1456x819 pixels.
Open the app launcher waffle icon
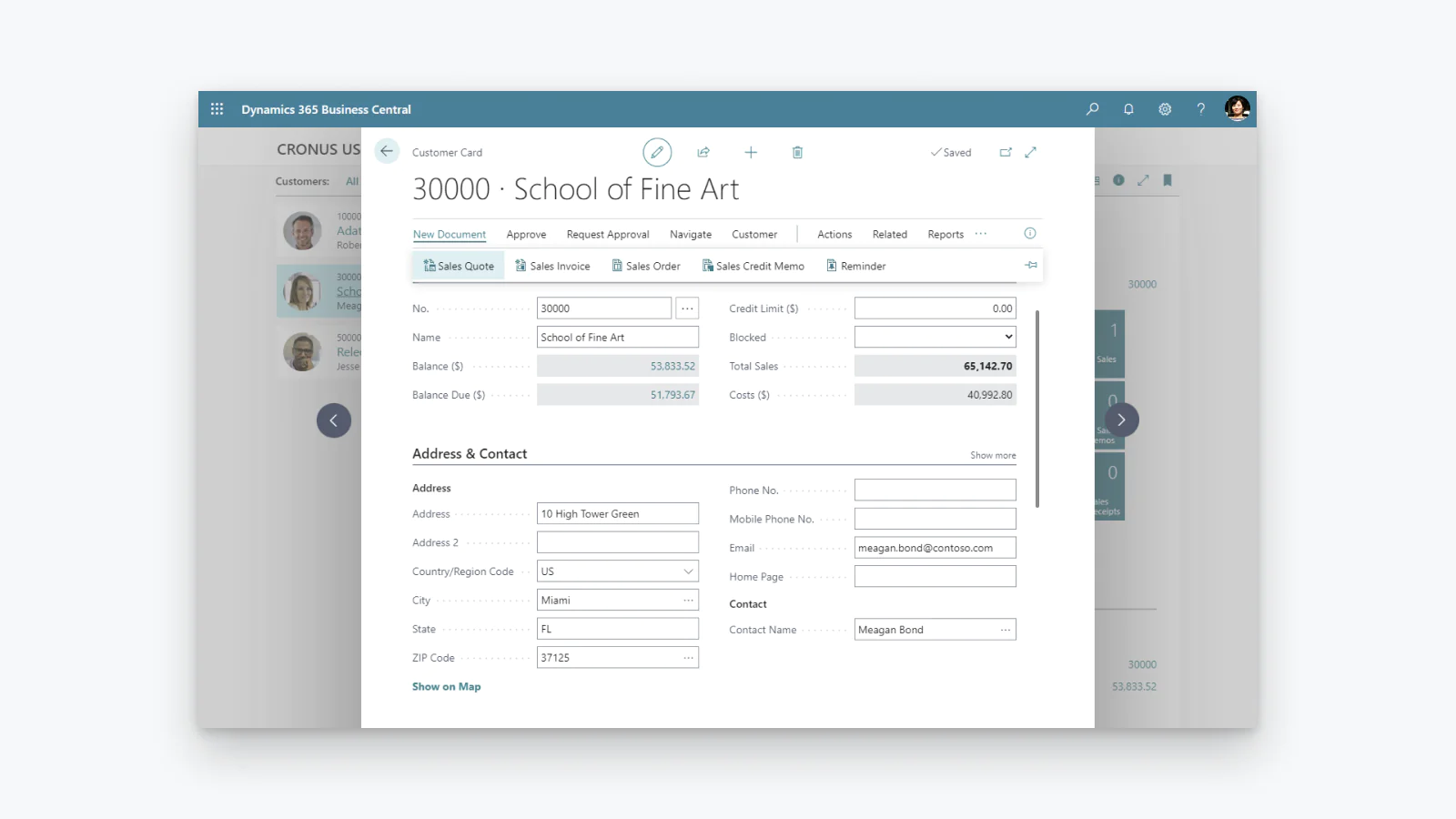click(217, 109)
